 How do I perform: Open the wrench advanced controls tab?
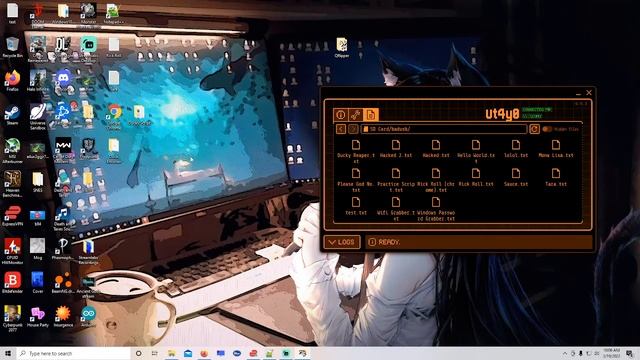(356, 115)
